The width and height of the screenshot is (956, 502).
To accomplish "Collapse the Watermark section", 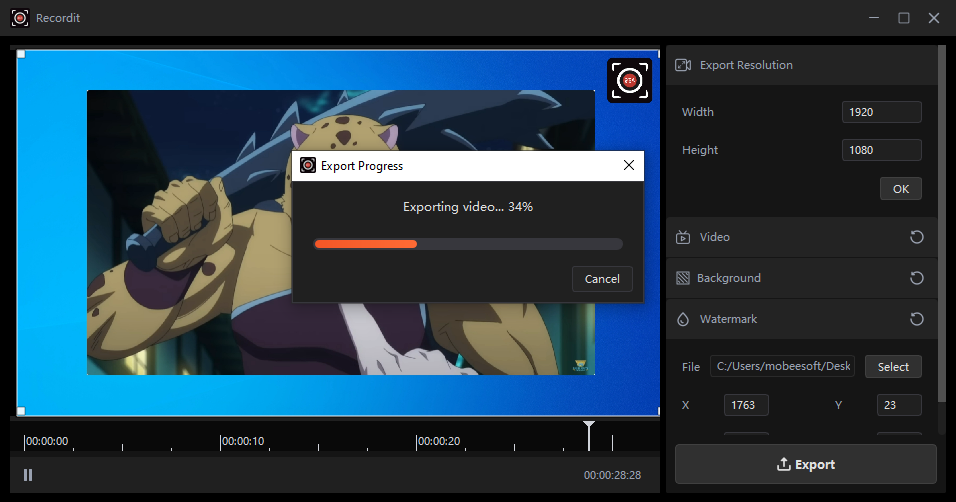I will pos(728,319).
